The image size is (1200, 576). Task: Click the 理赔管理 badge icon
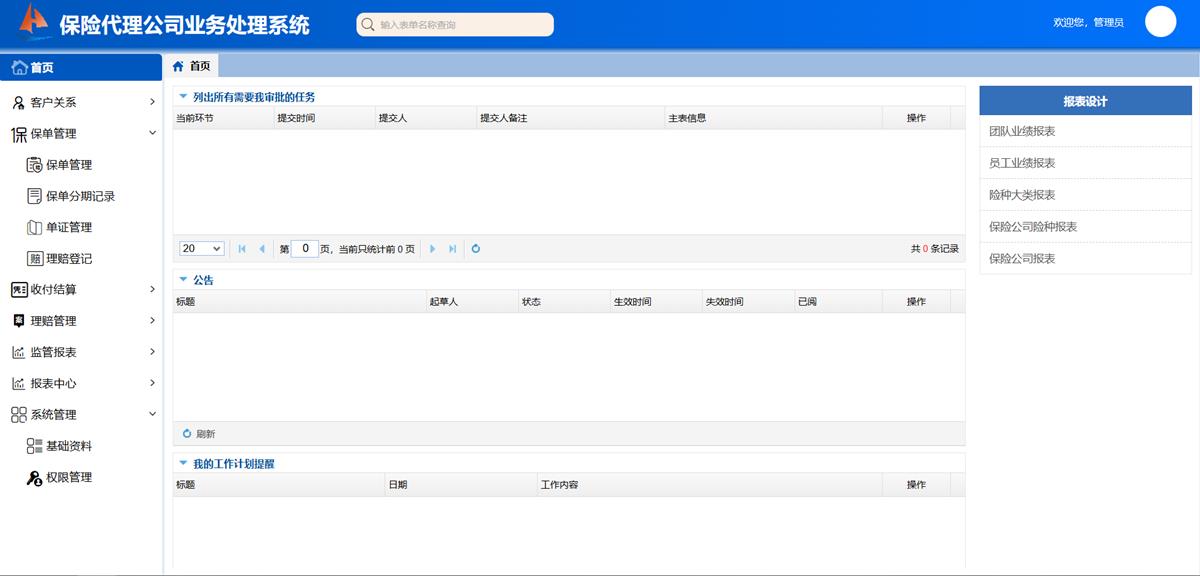coord(19,321)
